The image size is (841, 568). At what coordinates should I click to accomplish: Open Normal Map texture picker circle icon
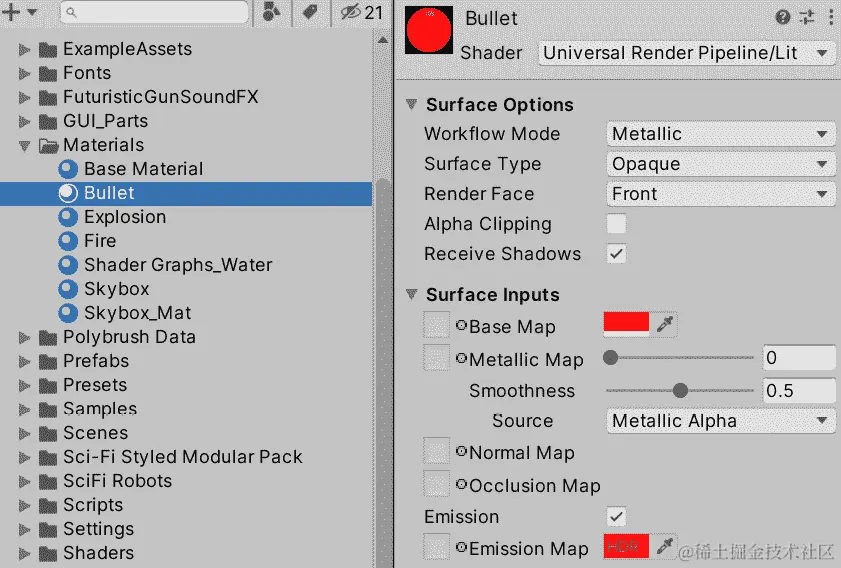point(461,451)
